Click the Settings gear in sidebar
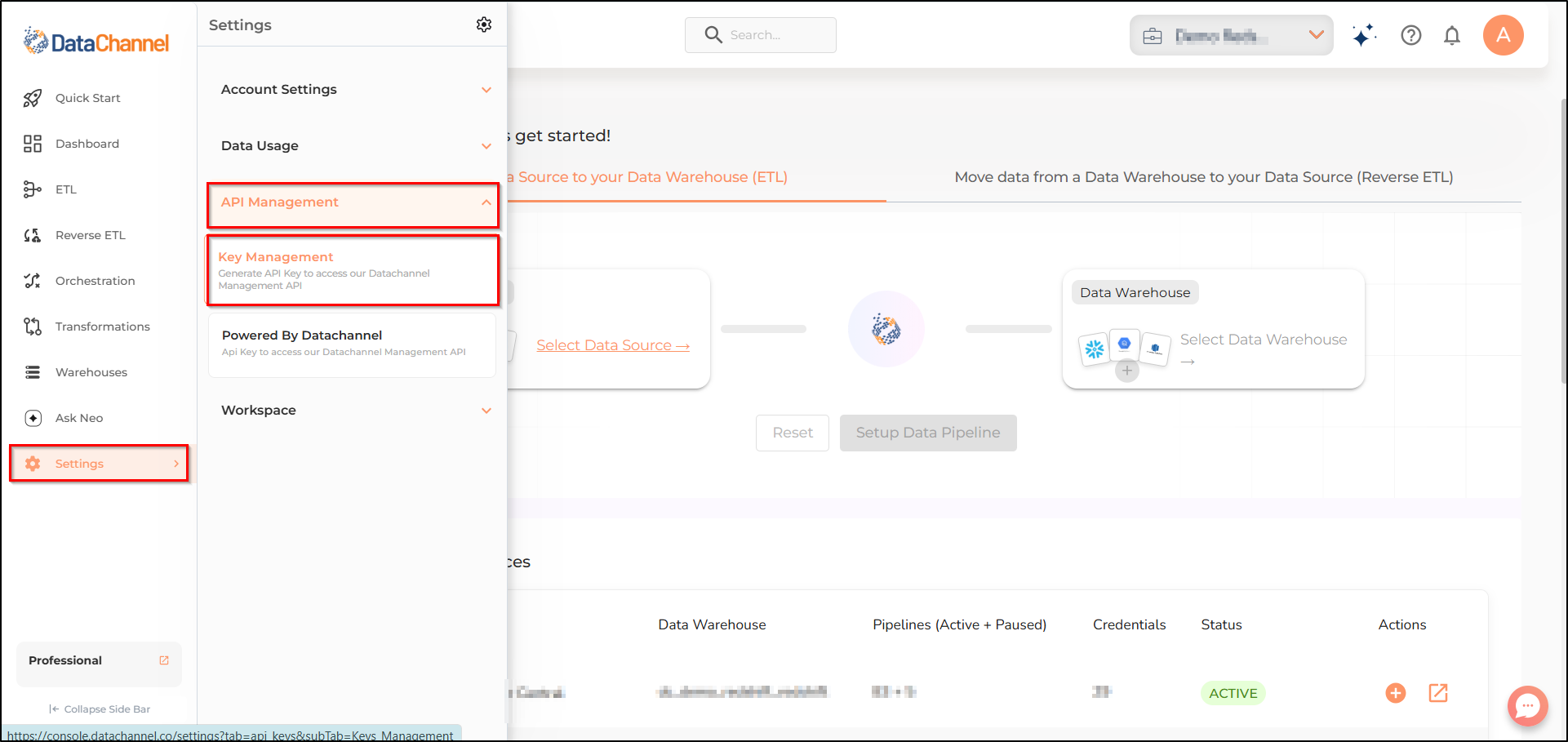Screen dimensions: 1568x742 click(33, 464)
